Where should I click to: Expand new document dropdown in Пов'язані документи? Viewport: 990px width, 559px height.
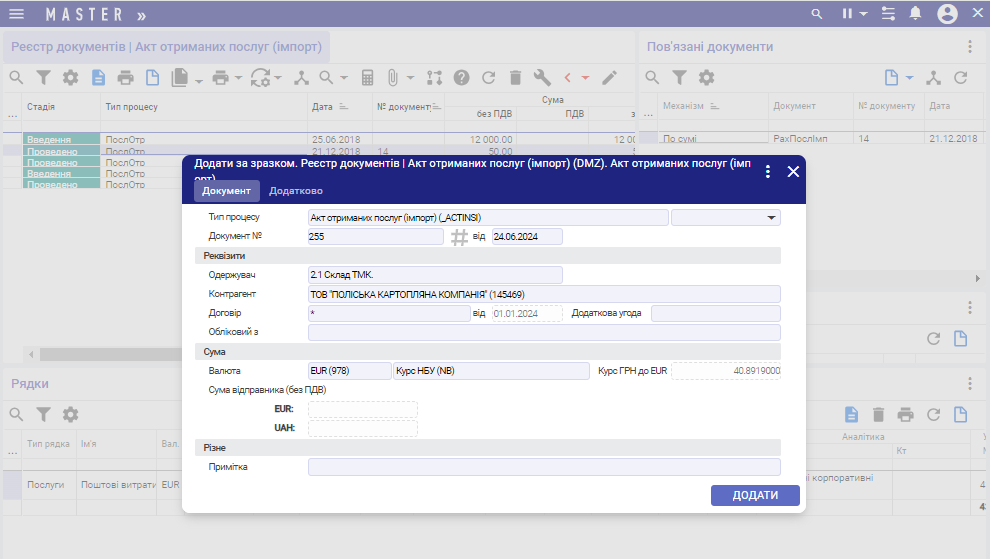(x=909, y=78)
